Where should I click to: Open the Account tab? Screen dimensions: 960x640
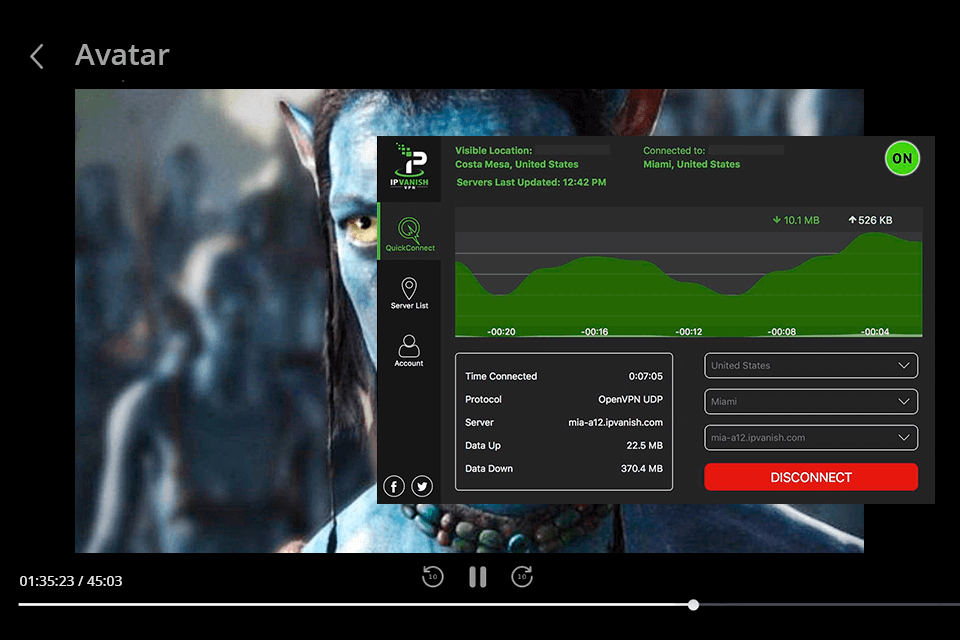pyautogui.click(x=408, y=351)
